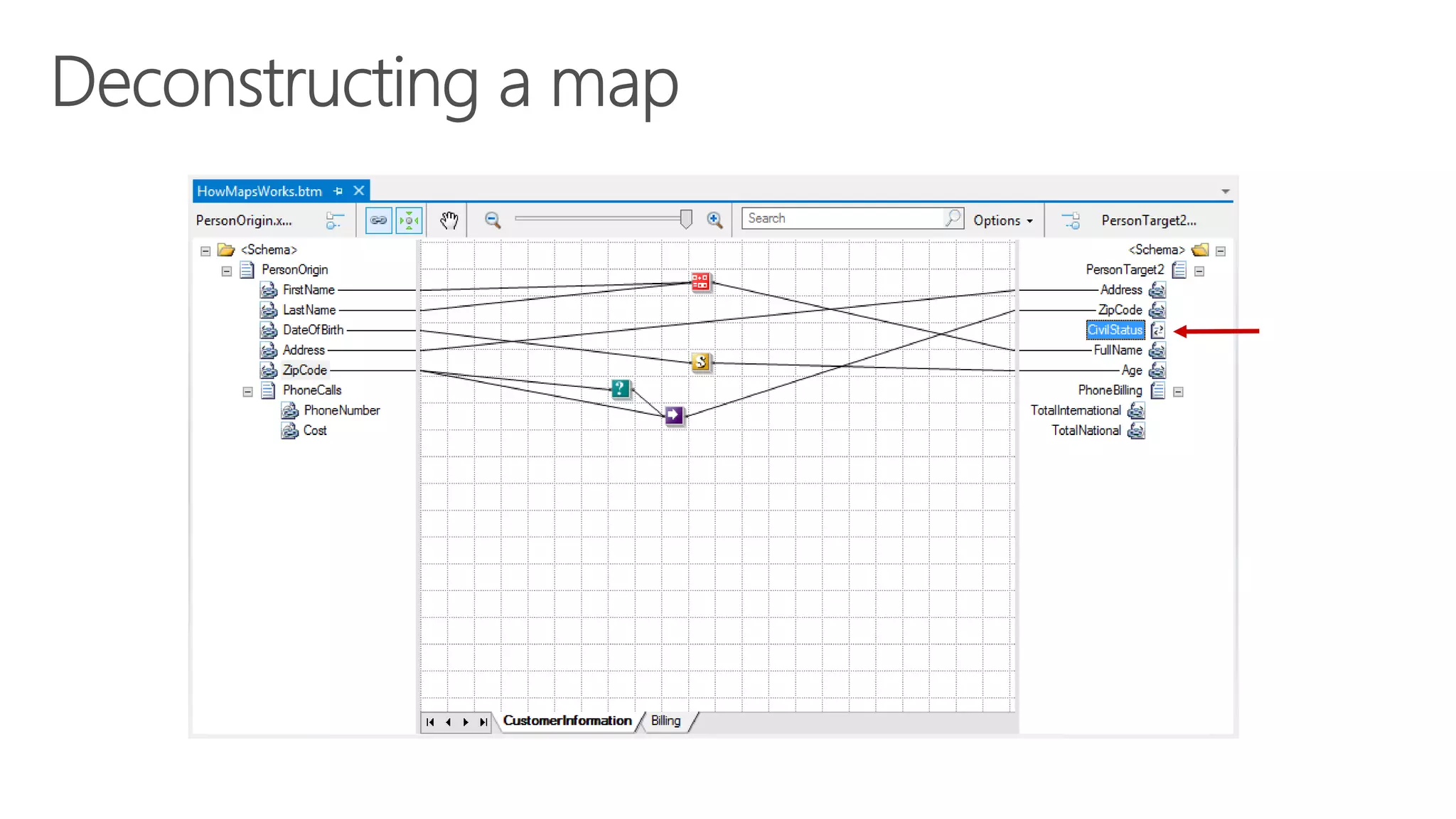Select the CustomerInformation page tab

click(x=567, y=721)
